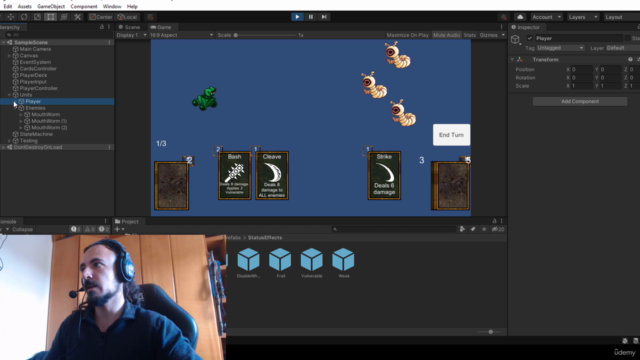Lock the Hierarchy panel
Viewport: 640px width, 360px height.
pyautogui.click(x=102, y=27)
